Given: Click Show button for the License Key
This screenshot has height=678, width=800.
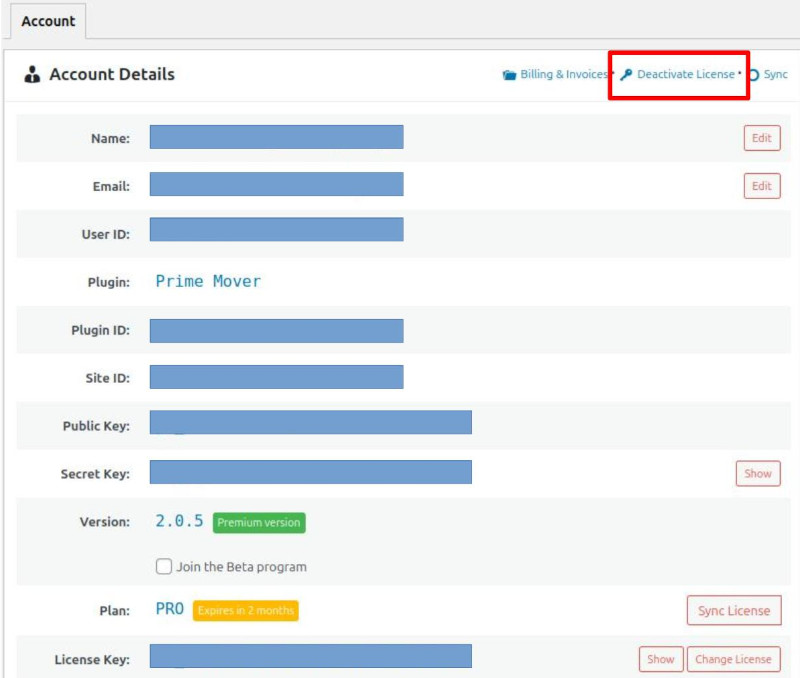Looking at the screenshot, I should tap(661, 659).
